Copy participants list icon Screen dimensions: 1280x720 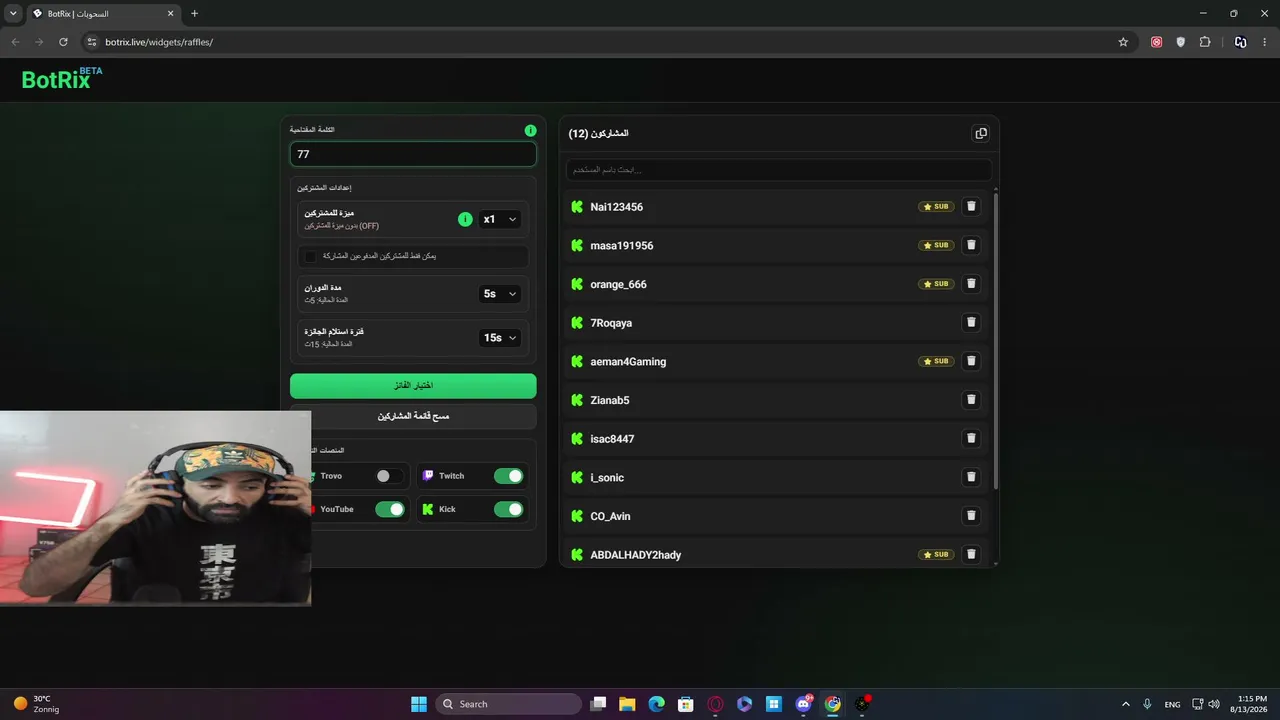tap(981, 133)
